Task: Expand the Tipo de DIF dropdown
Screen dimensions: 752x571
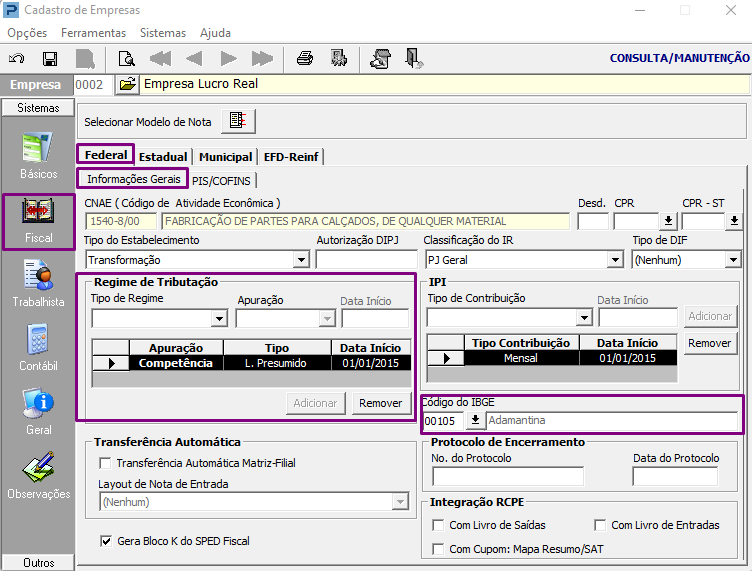Action: (733, 260)
